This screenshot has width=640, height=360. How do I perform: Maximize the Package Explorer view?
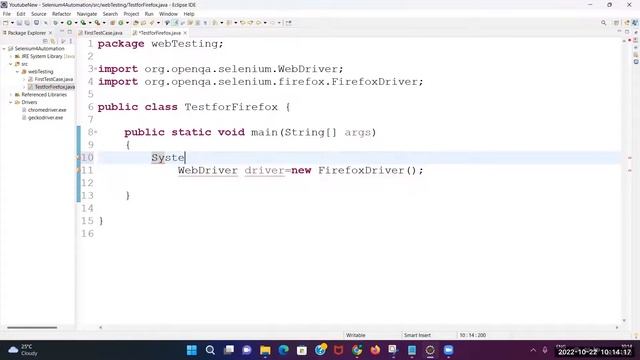[69, 32]
